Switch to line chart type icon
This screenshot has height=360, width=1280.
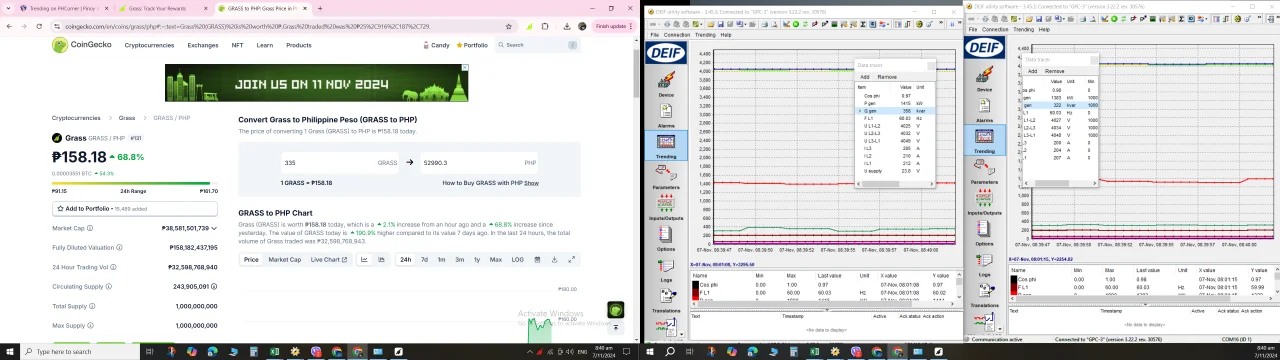pos(365,259)
